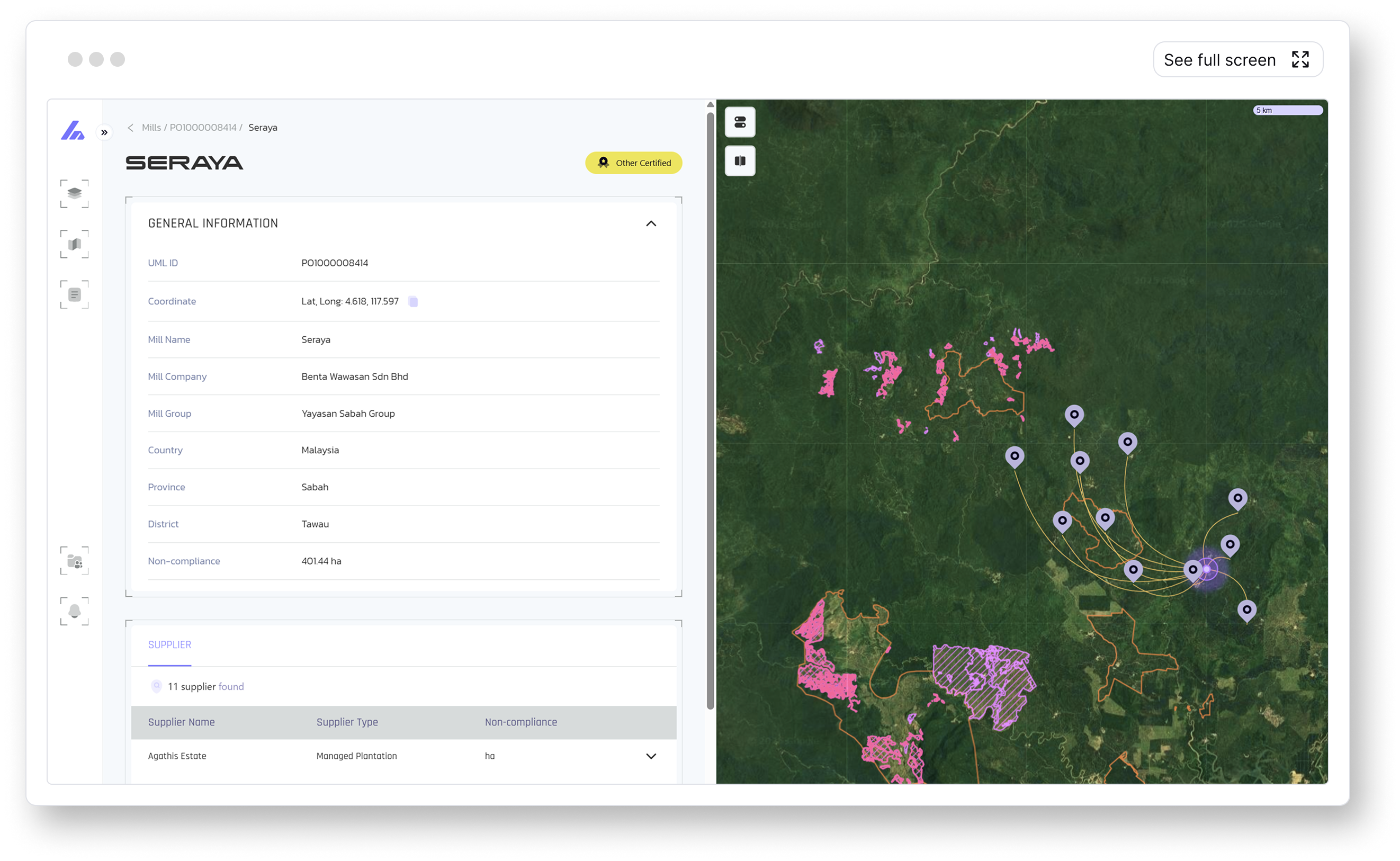Click Benta Wawasan Sdn Bhd value
Image resolution: width=1400 pixels, height=861 pixels.
click(x=355, y=376)
